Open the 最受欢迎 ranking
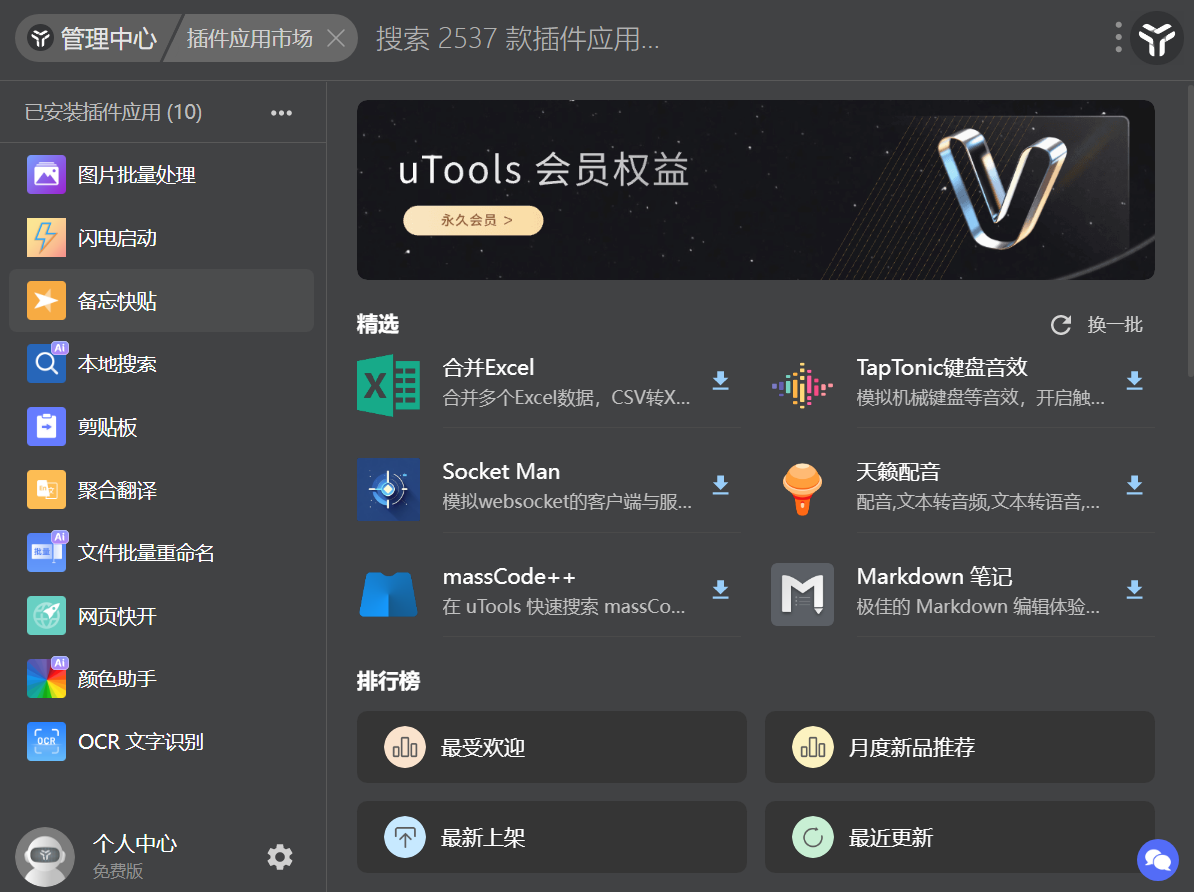This screenshot has width=1194, height=892. (x=551, y=747)
